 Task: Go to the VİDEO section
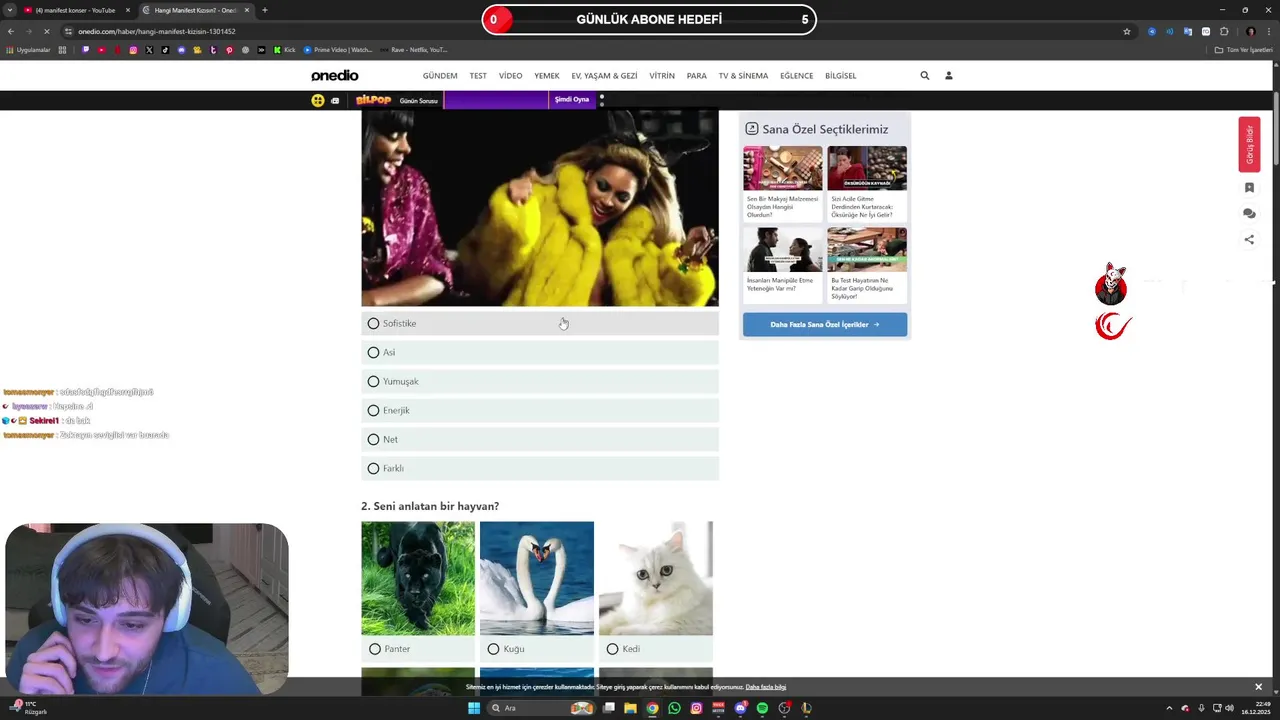pyautogui.click(x=511, y=75)
